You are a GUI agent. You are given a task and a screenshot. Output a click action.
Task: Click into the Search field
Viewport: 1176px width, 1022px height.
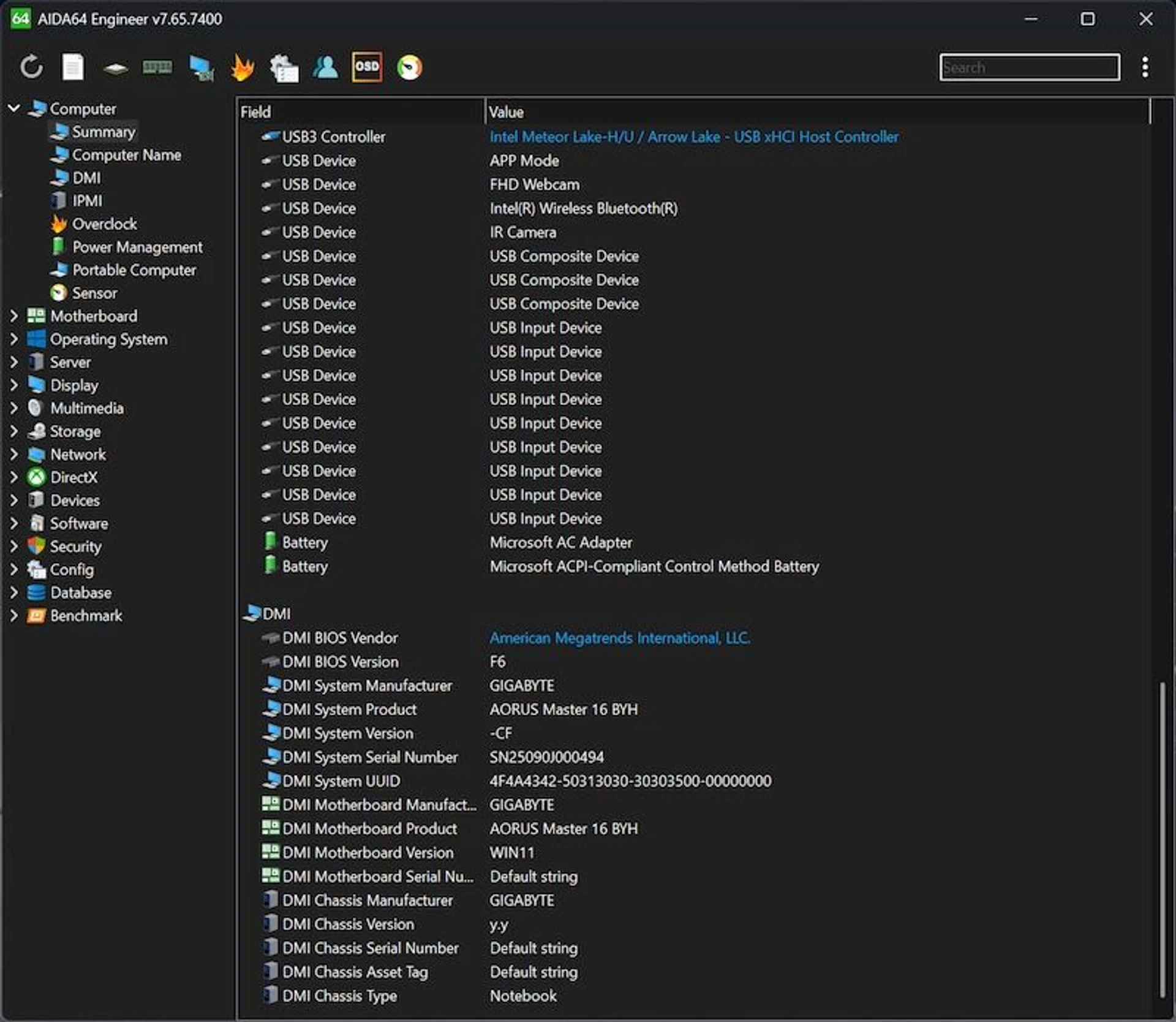pos(1030,67)
